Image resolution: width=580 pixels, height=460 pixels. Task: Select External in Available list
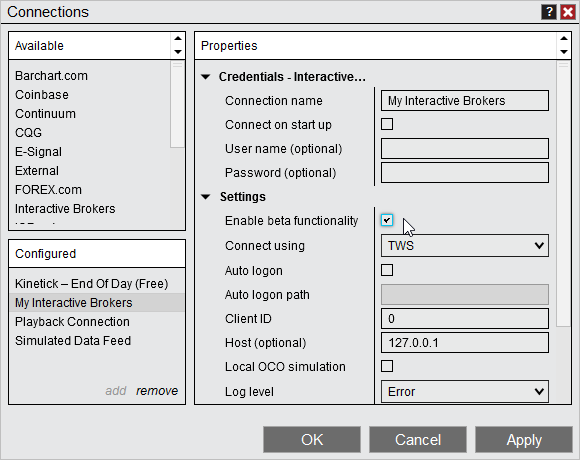pos(90,171)
